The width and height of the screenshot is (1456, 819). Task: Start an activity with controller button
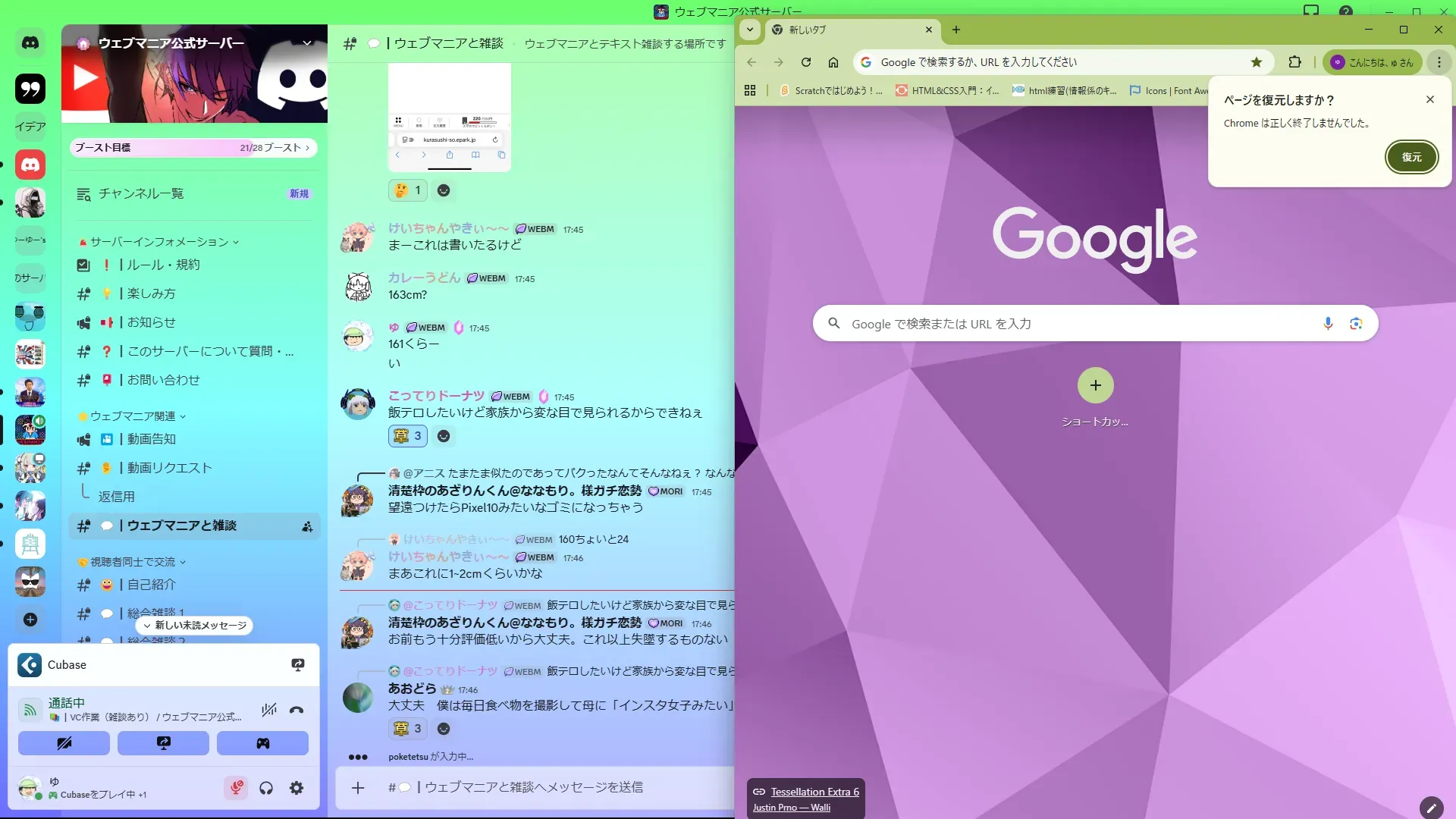pyautogui.click(x=262, y=743)
